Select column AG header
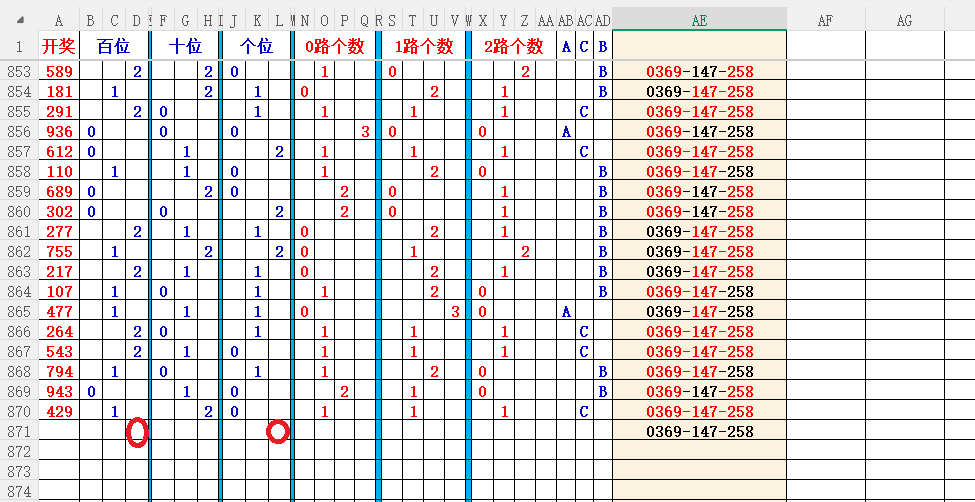This screenshot has height=502, width=975. (904, 21)
